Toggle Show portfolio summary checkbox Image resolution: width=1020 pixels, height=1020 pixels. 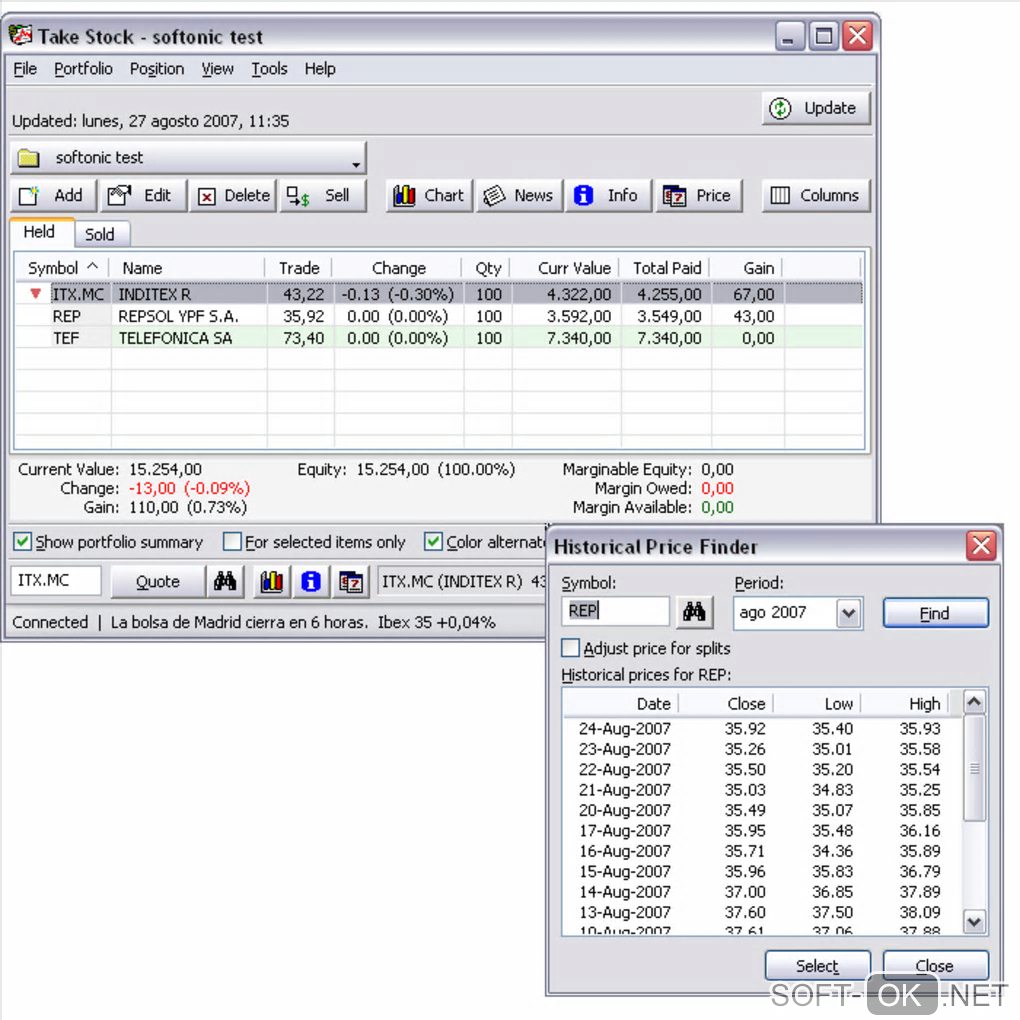(23, 541)
